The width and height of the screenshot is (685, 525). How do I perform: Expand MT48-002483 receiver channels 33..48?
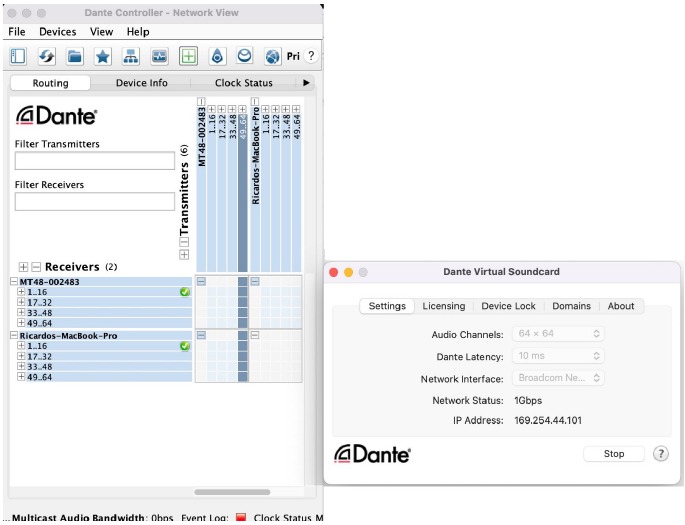pyautogui.click(x=21, y=313)
